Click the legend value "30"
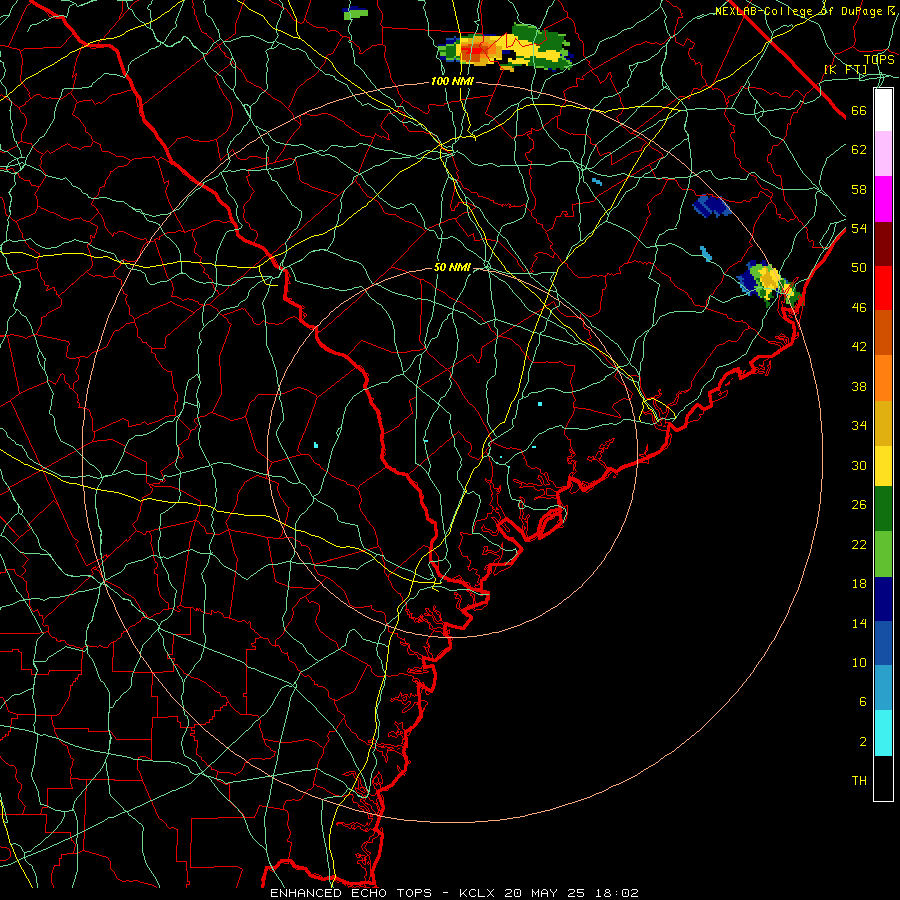This screenshot has height=900, width=900. click(859, 465)
